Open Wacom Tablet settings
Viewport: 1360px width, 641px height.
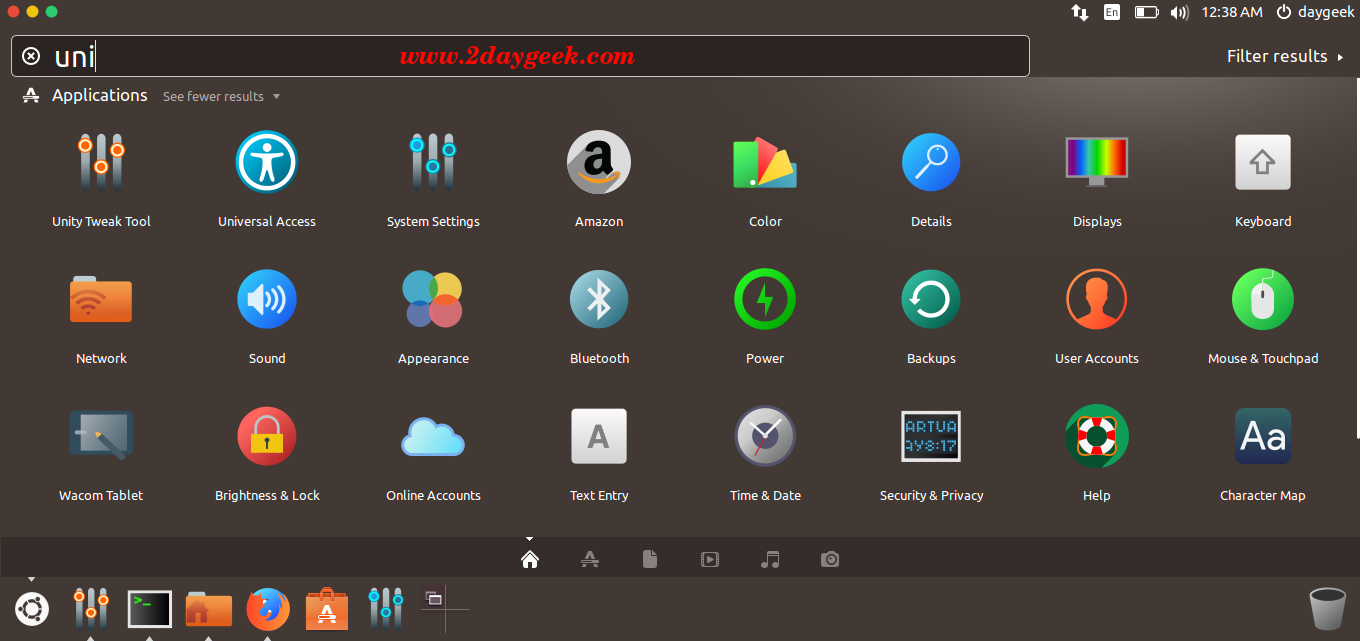[x=101, y=436]
